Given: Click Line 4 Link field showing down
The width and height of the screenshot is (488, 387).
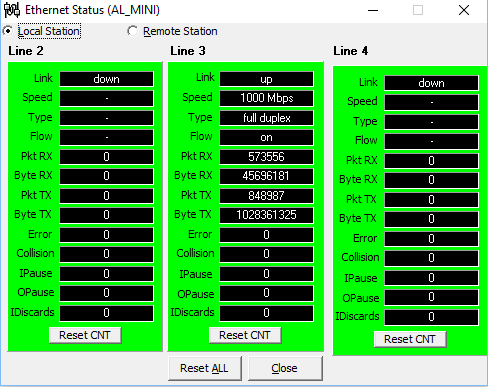Looking at the screenshot, I should [x=431, y=83].
